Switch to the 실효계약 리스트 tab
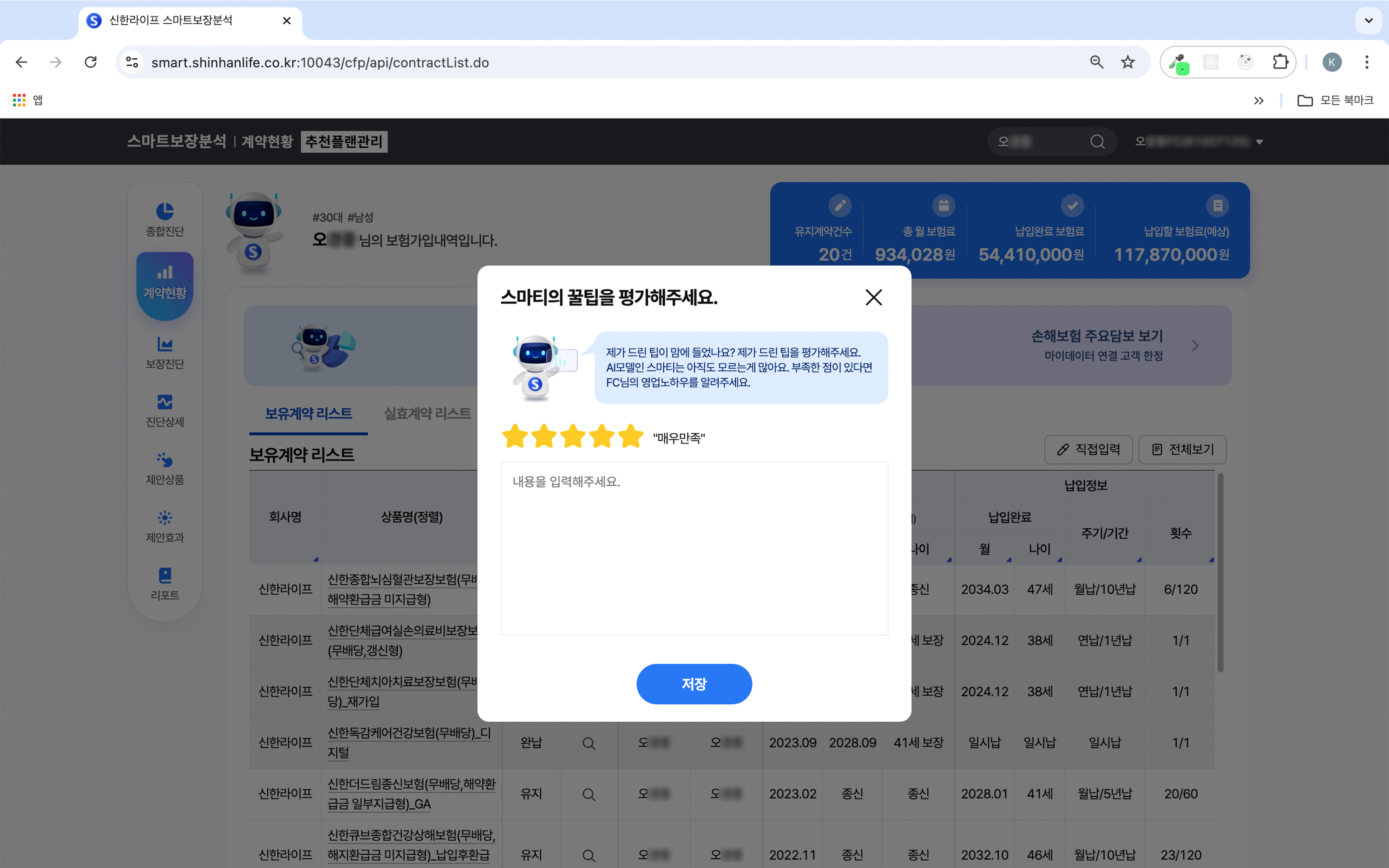 pyautogui.click(x=427, y=413)
